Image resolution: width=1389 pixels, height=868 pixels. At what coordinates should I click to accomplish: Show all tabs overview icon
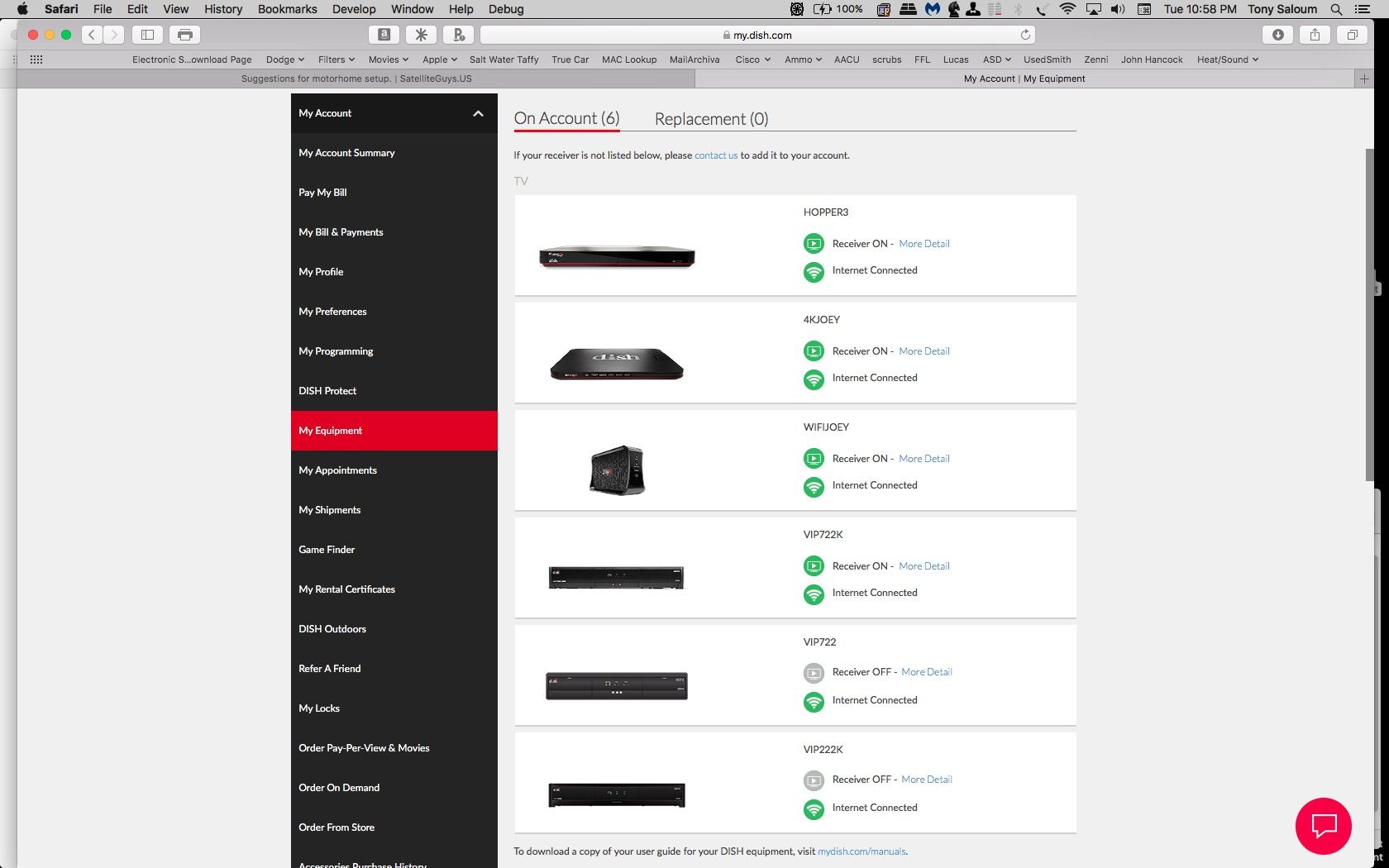pyautogui.click(x=1353, y=35)
